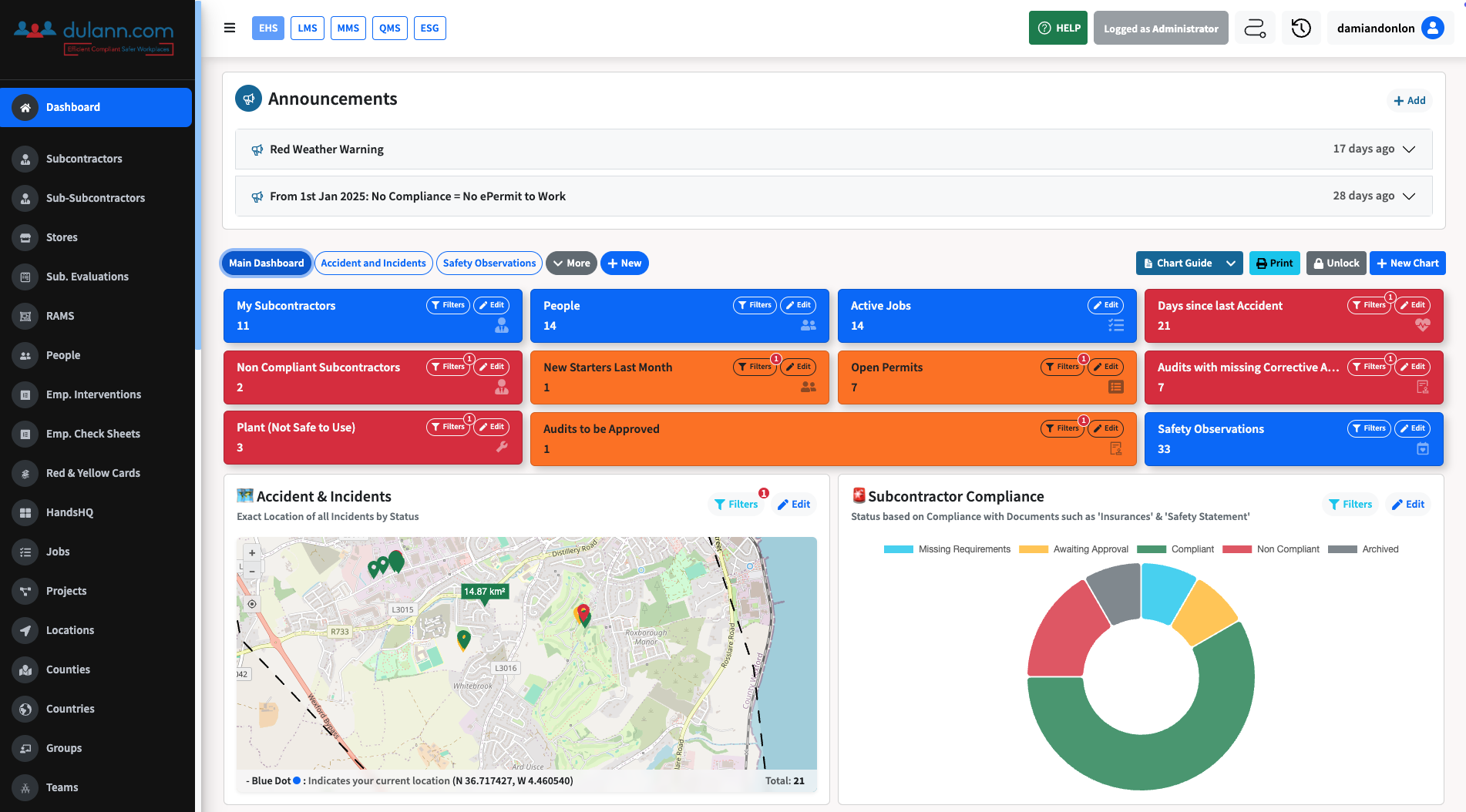This screenshot has height=812, width=1466.
Task: Toggle Missing Requirements legend item
Action: click(947, 549)
